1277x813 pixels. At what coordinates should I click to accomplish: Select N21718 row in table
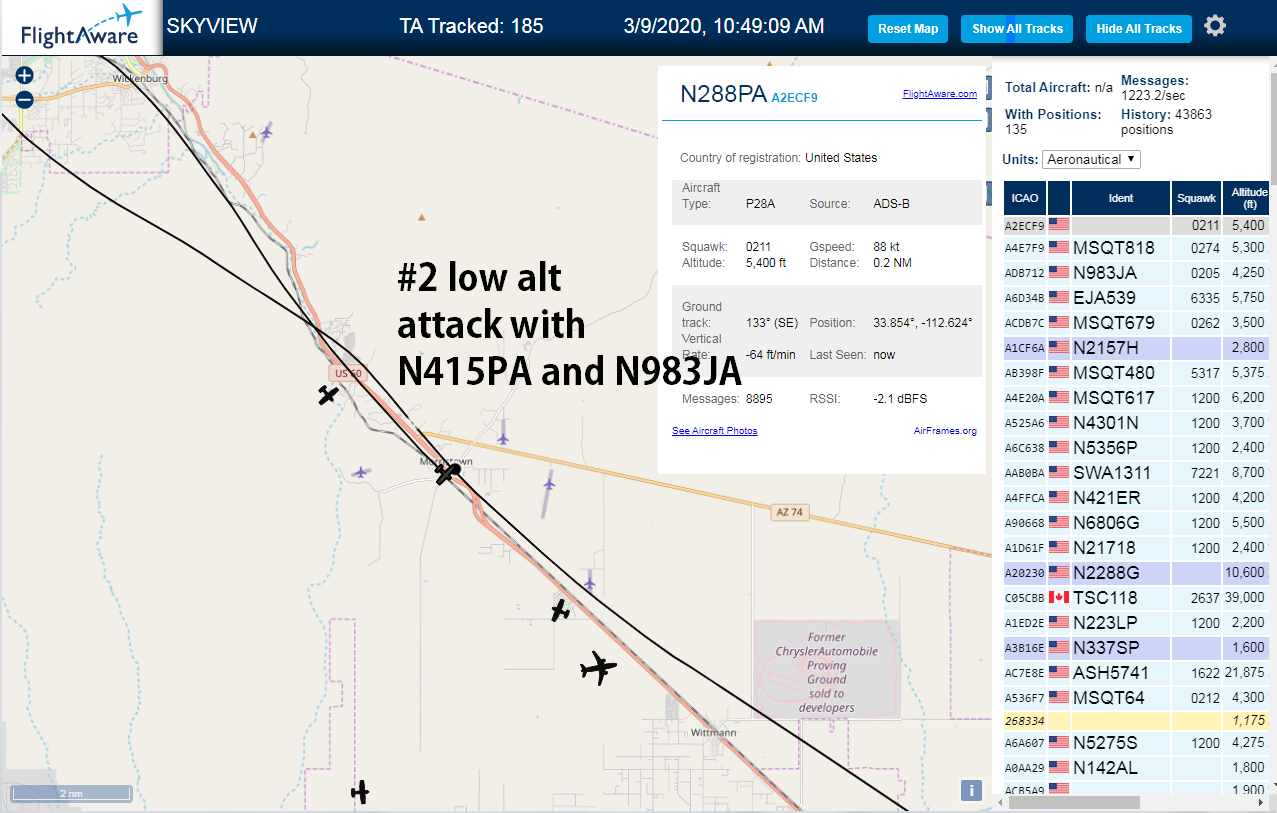point(1136,548)
